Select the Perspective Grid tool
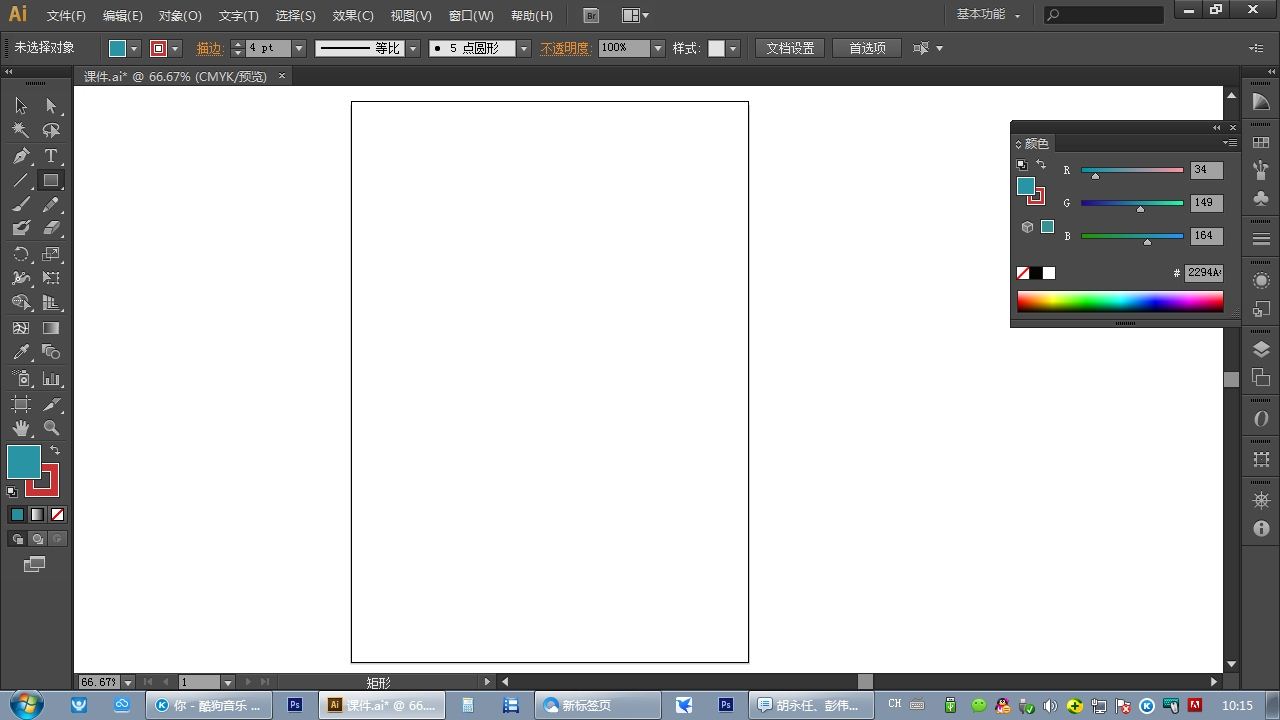Image resolution: width=1280 pixels, height=720 pixels. 51,302
